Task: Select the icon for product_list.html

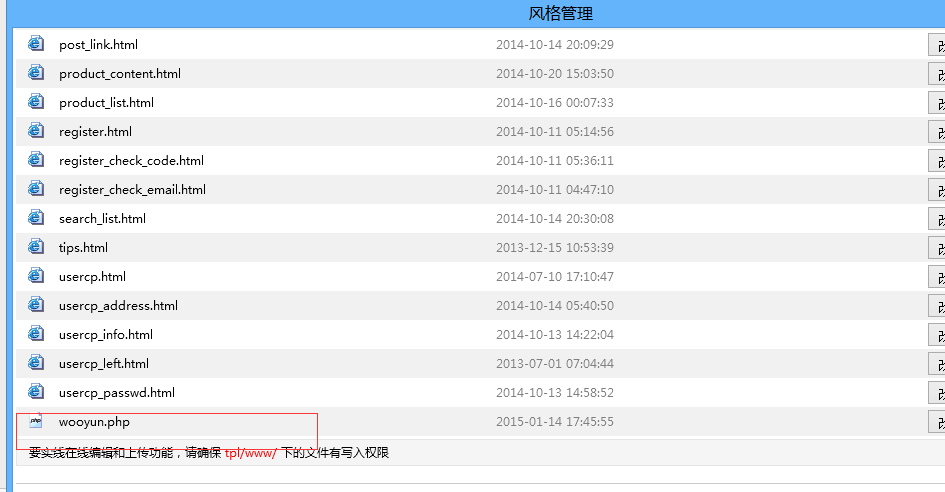Action: point(36,101)
